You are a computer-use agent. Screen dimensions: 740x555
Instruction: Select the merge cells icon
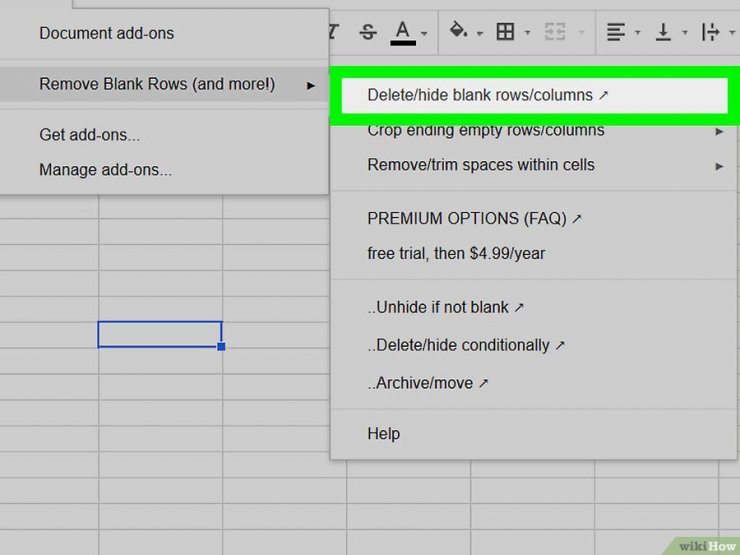555,32
